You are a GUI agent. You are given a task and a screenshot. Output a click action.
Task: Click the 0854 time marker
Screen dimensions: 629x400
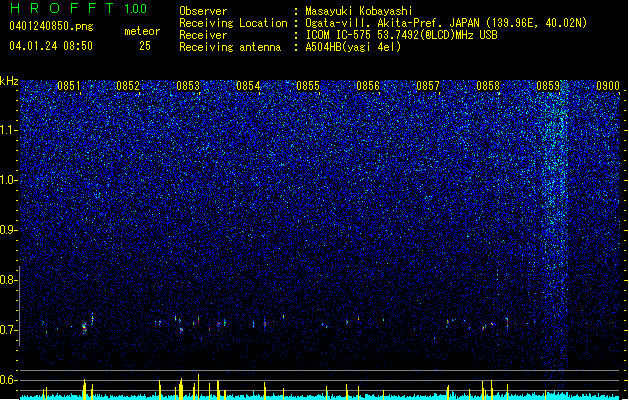coord(248,86)
